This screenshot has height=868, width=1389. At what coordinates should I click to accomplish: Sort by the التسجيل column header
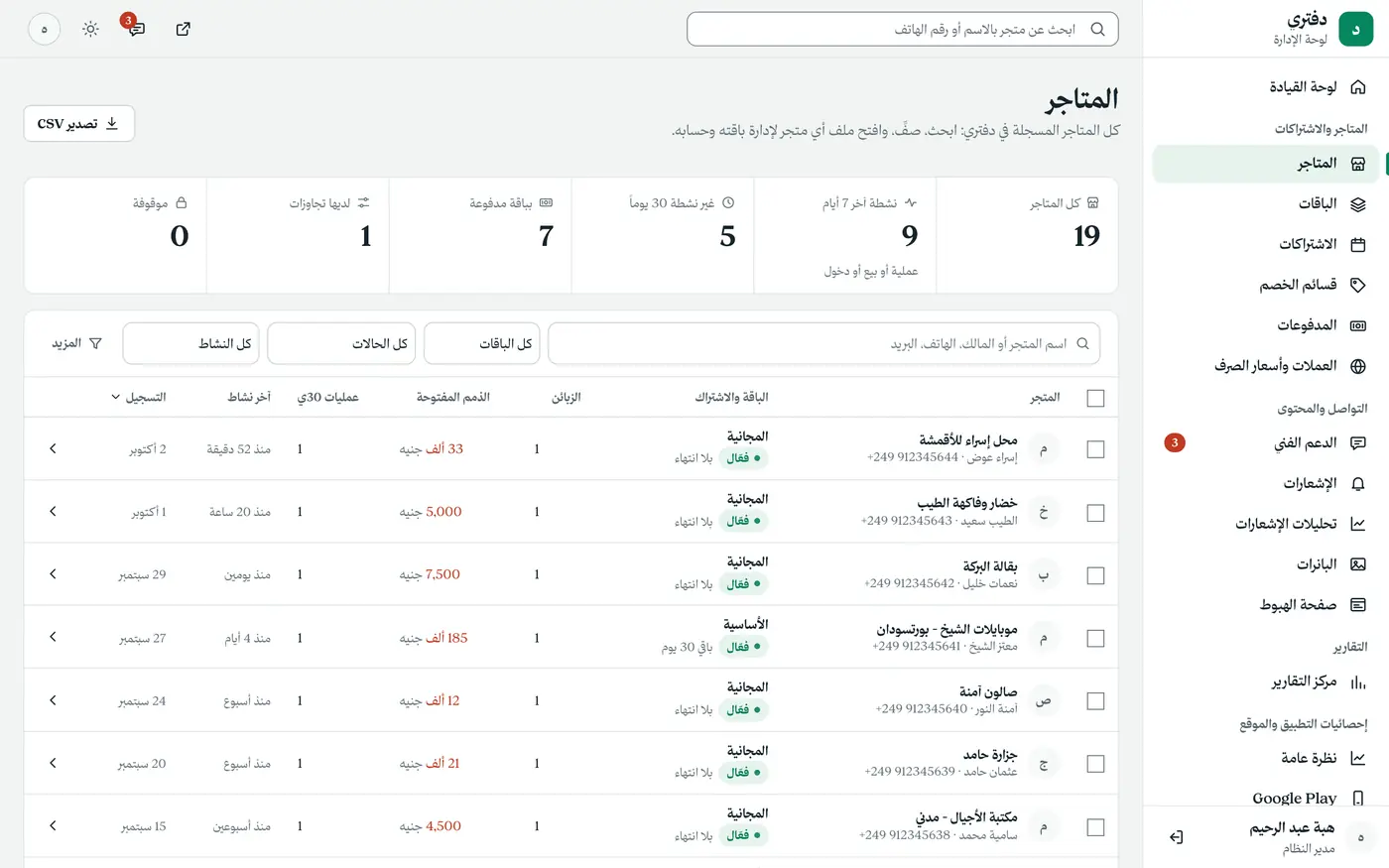point(138,397)
